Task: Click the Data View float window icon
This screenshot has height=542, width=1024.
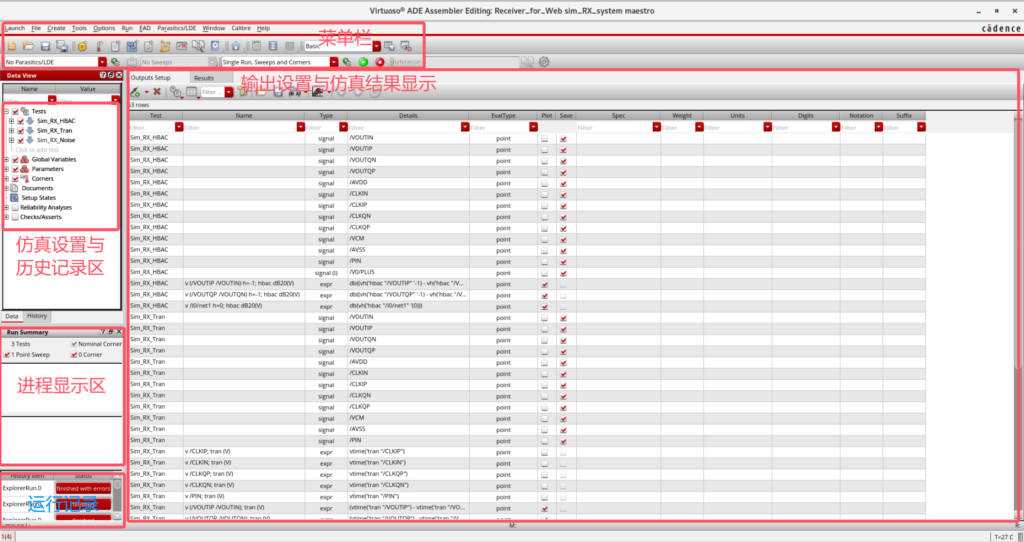Action: click(x=111, y=76)
